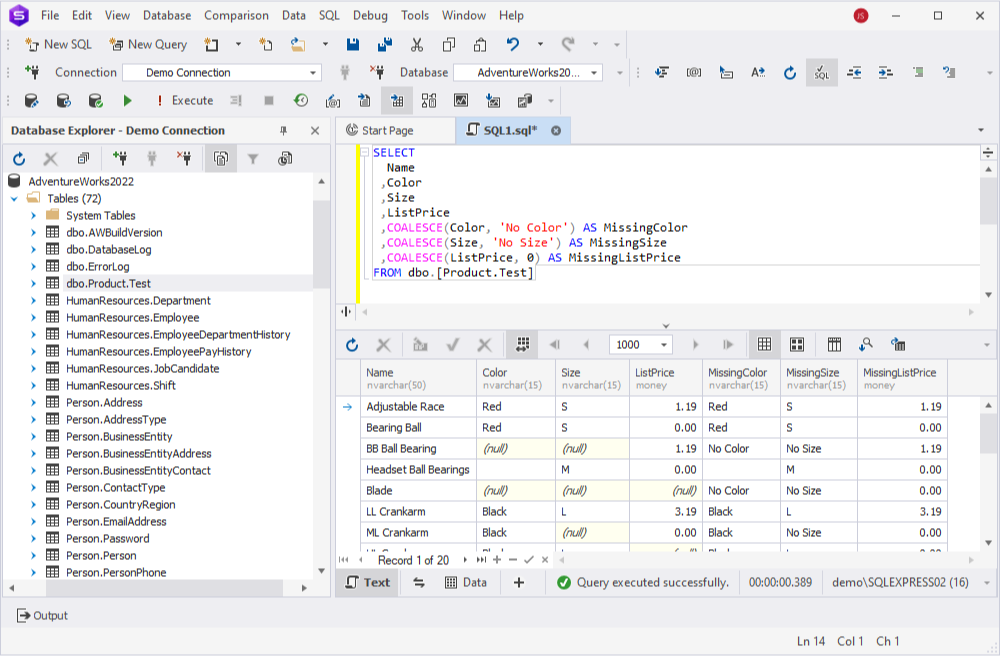Viewport: 1000px width, 656px height.
Task: Switch to the Start Page tab
Action: (380, 131)
